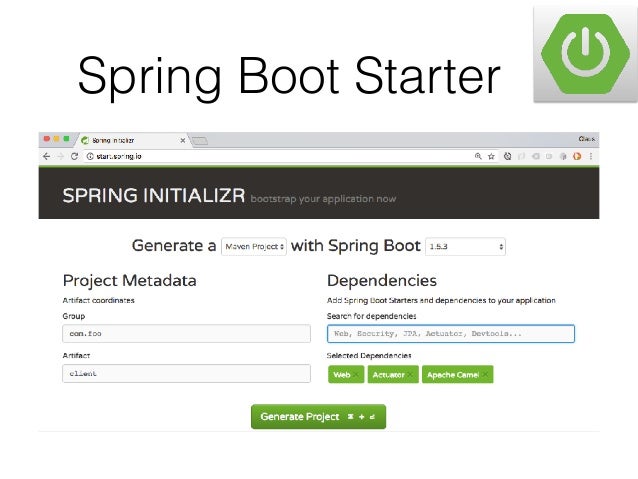This screenshot has height=479, width=638.
Task: Click the Chrome profile name button
Action: point(587,139)
